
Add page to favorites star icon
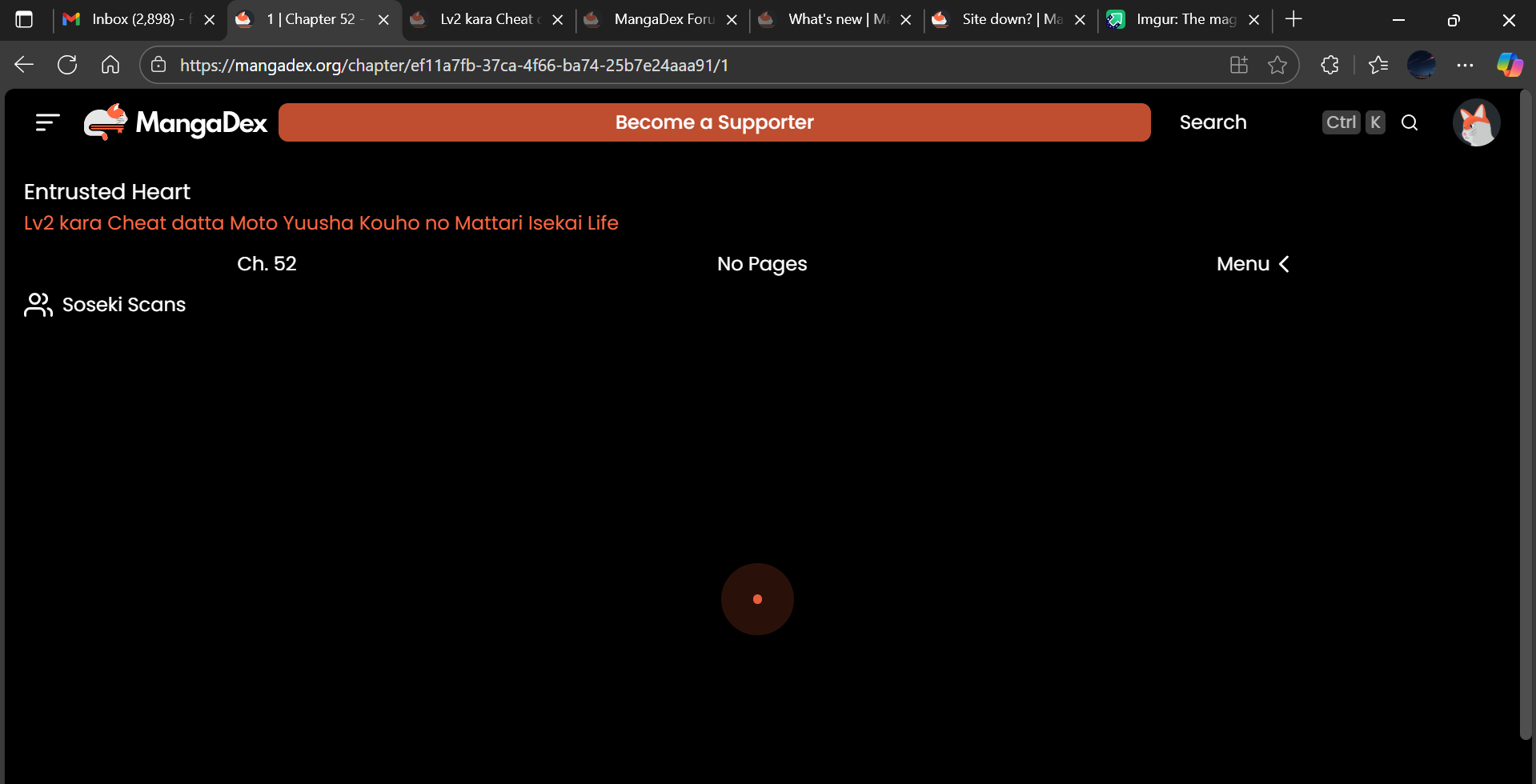(1277, 66)
